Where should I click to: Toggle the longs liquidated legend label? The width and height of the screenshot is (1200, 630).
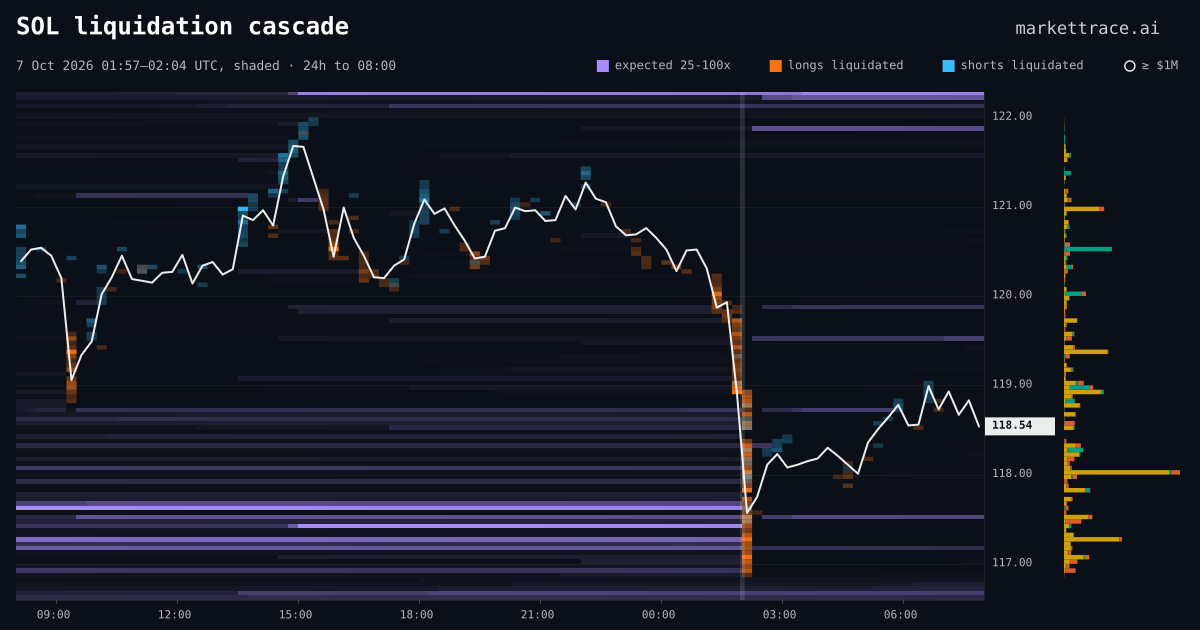coord(845,65)
